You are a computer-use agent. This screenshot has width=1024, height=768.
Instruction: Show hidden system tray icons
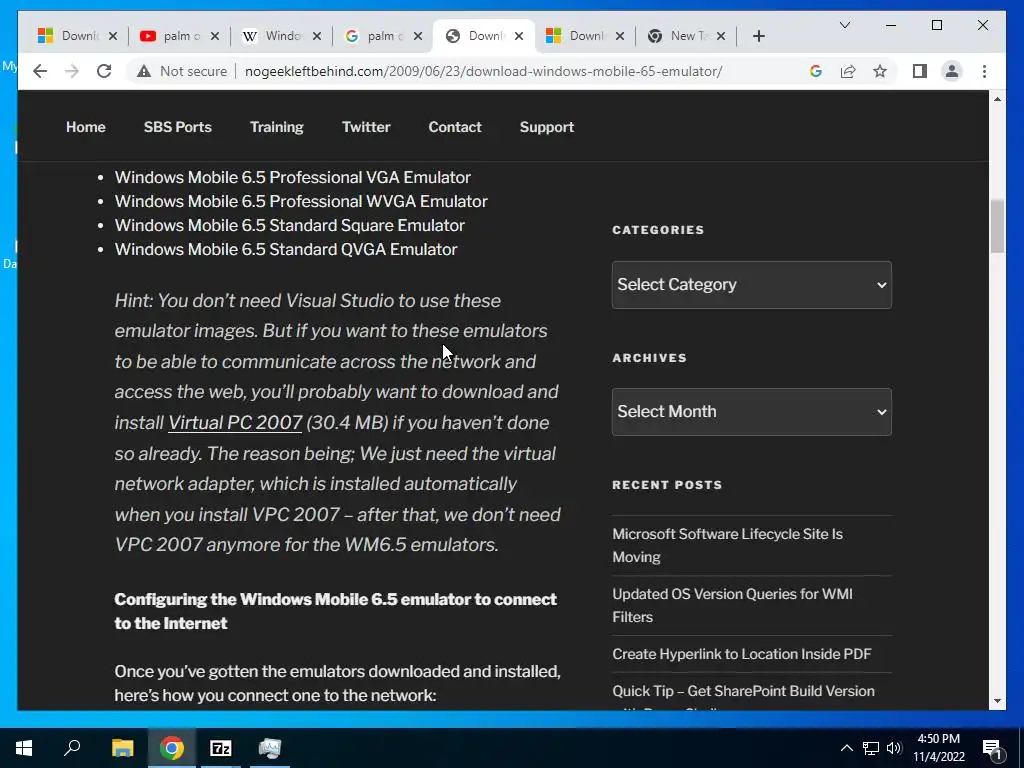pos(846,748)
